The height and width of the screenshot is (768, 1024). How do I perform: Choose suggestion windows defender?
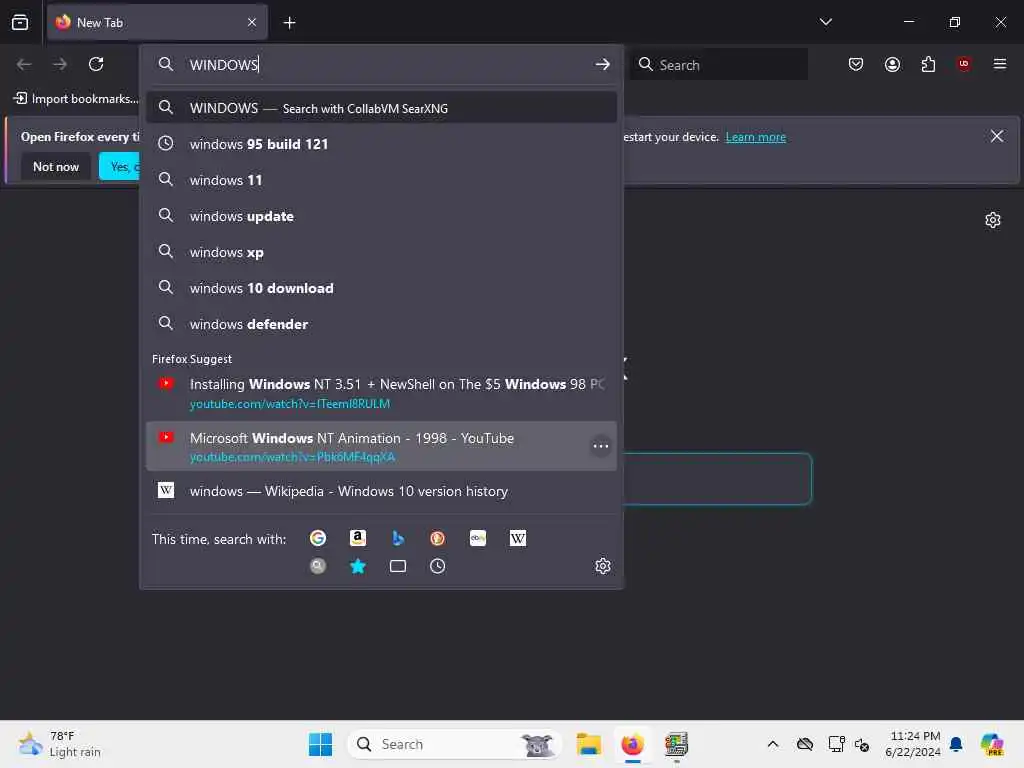pyautogui.click(x=381, y=324)
